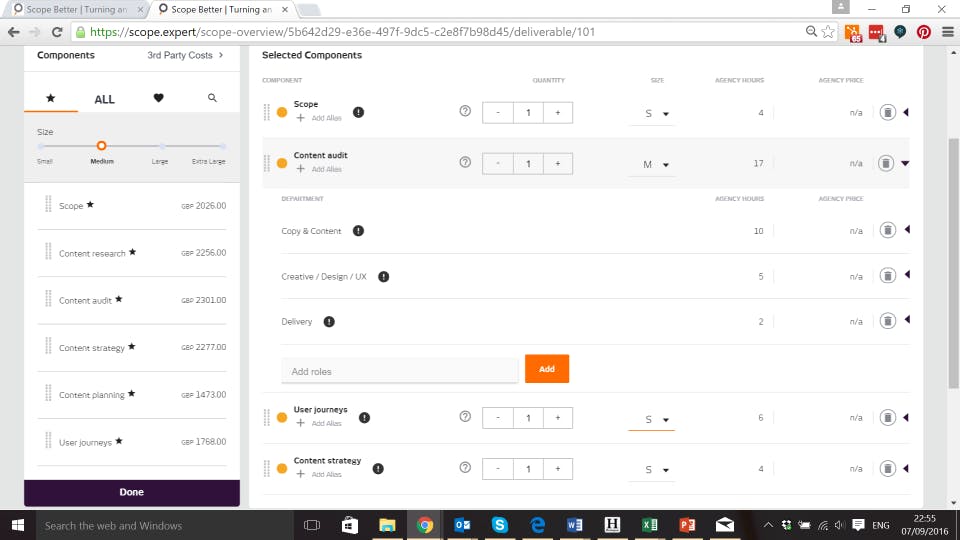
Task: Add Alias under Content audit
Action: (x=319, y=169)
